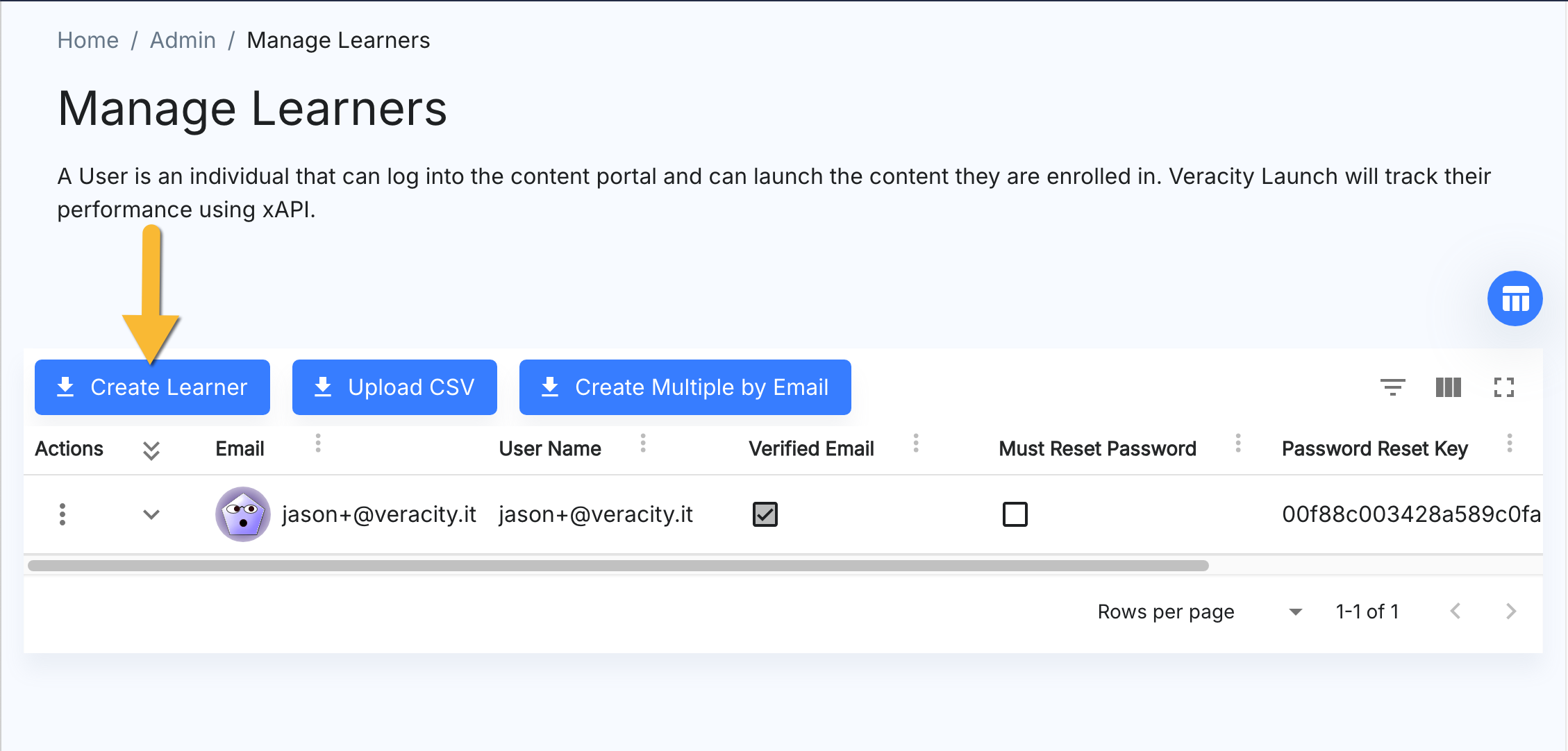Open Email column options menu
This screenshot has width=1568, height=751.
(318, 444)
